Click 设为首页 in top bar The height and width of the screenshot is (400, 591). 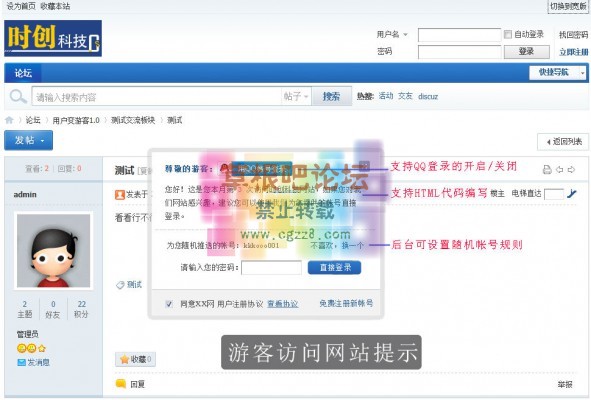[x=21, y=6]
